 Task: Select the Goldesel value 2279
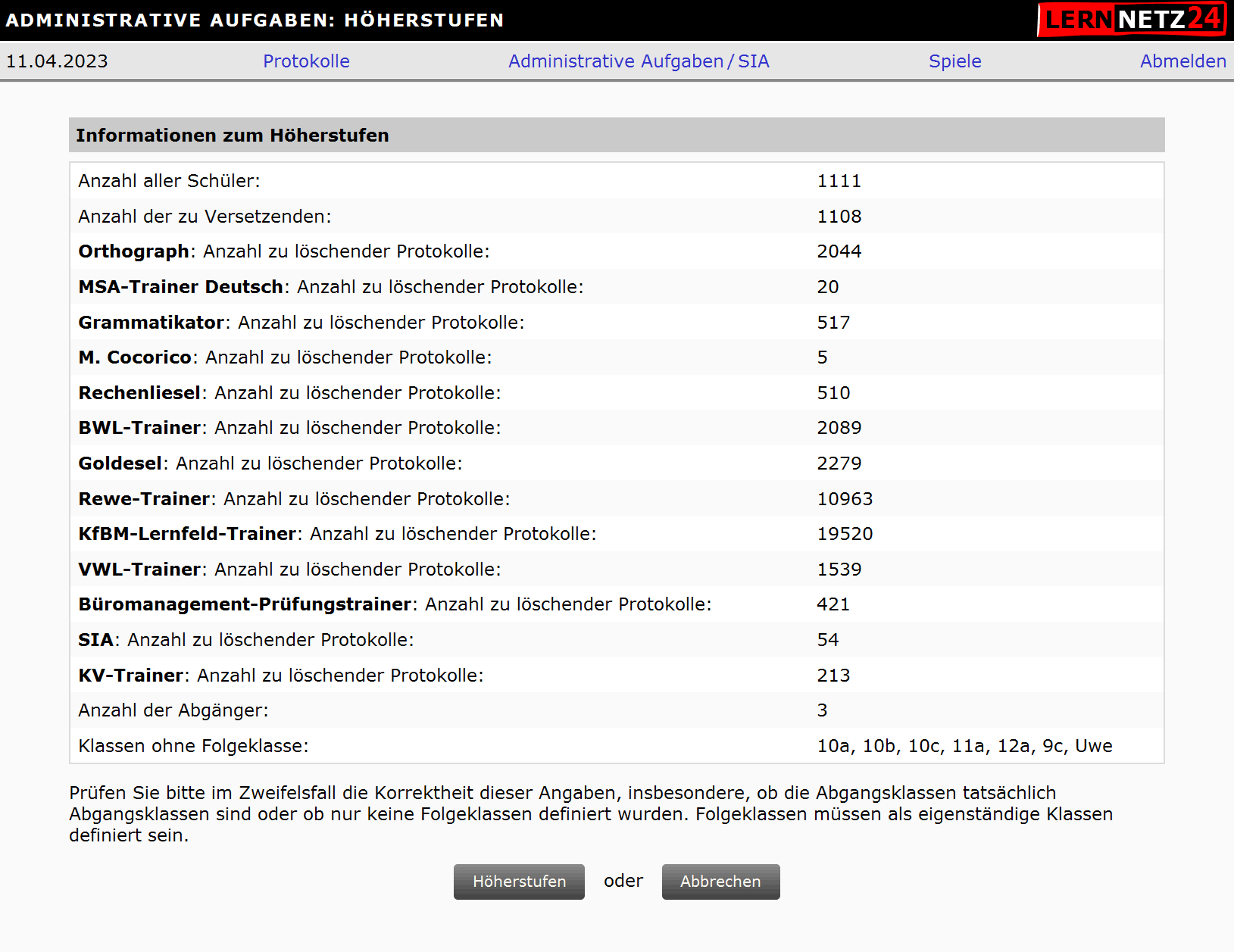pos(839,464)
